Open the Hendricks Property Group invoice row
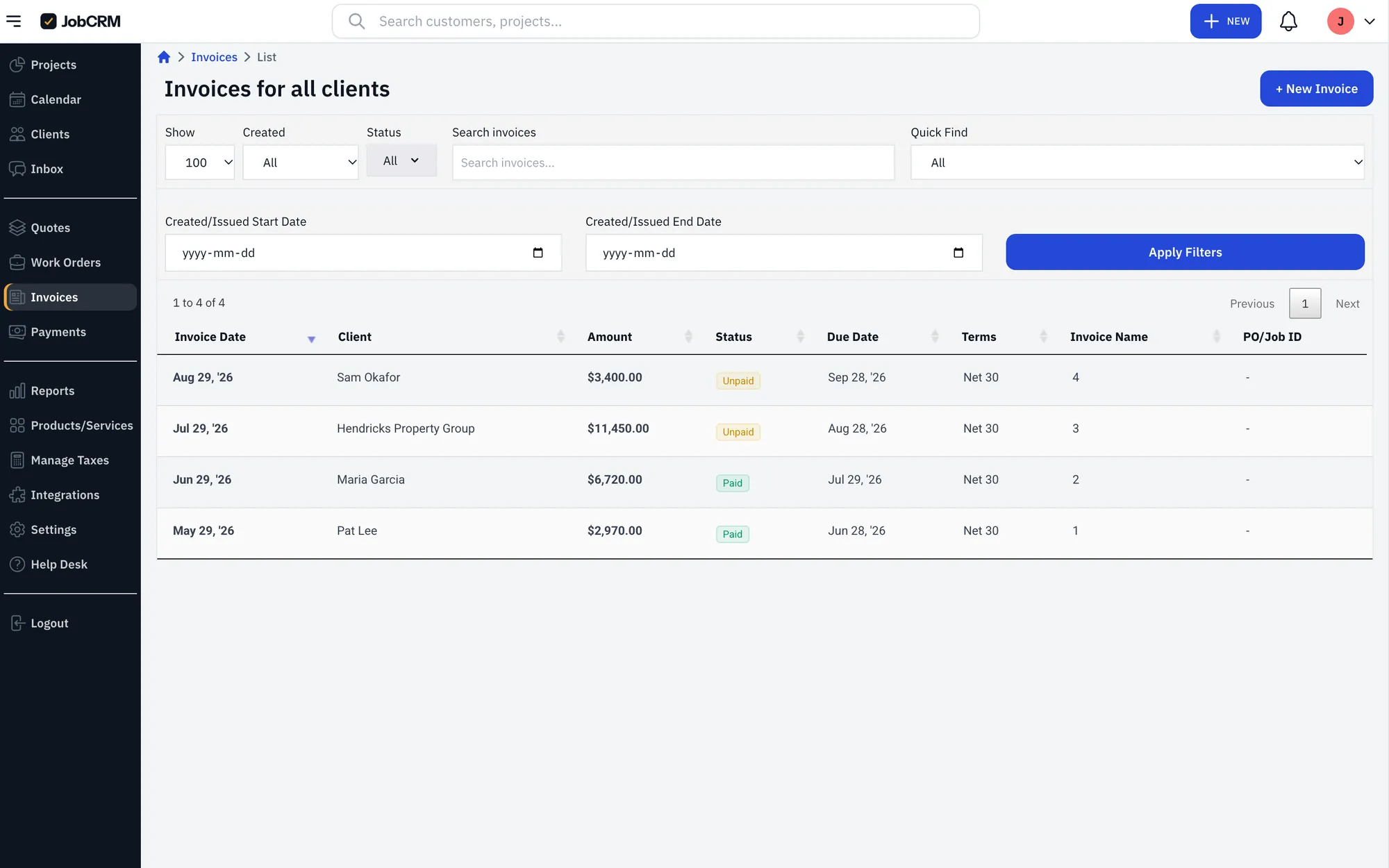Viewport: 1389px width, 868px height. click(765, 431)
